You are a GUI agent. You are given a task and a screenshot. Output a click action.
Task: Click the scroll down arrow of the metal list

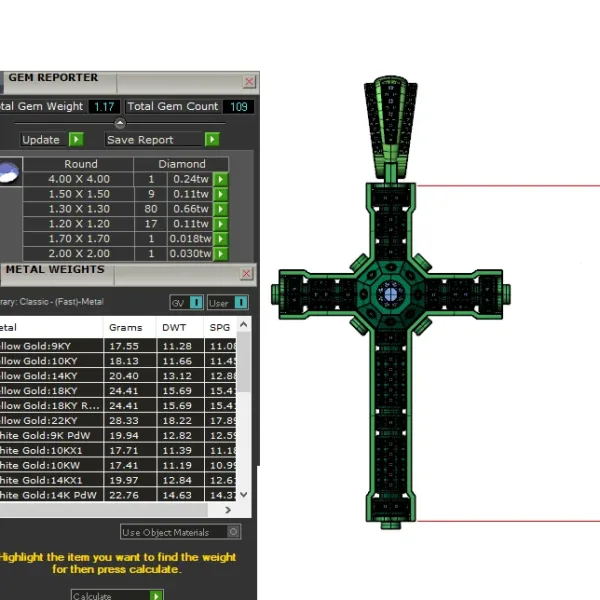tap(243, 494)
